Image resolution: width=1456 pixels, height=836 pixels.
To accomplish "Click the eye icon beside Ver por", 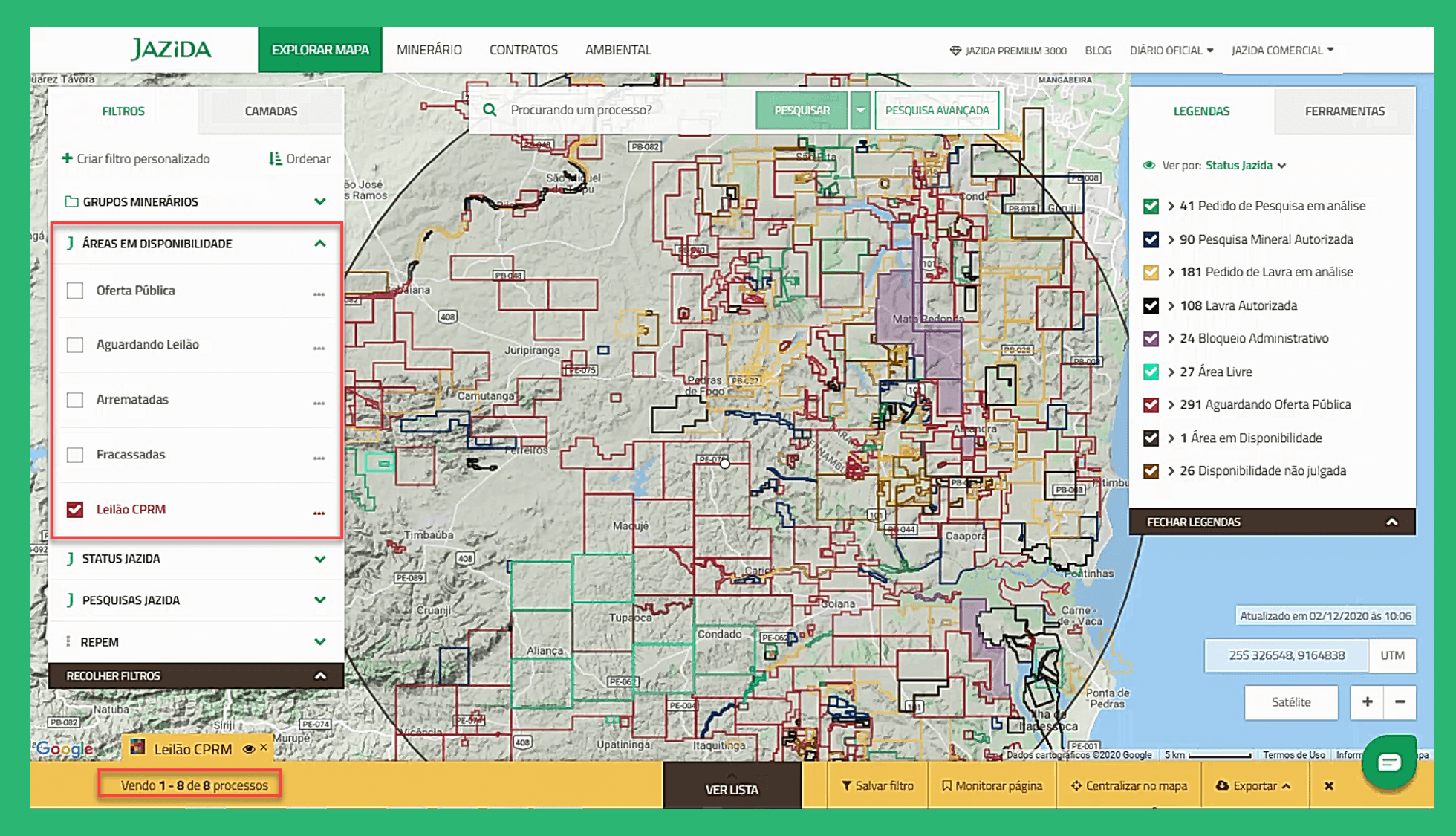I will point(1149,166).
